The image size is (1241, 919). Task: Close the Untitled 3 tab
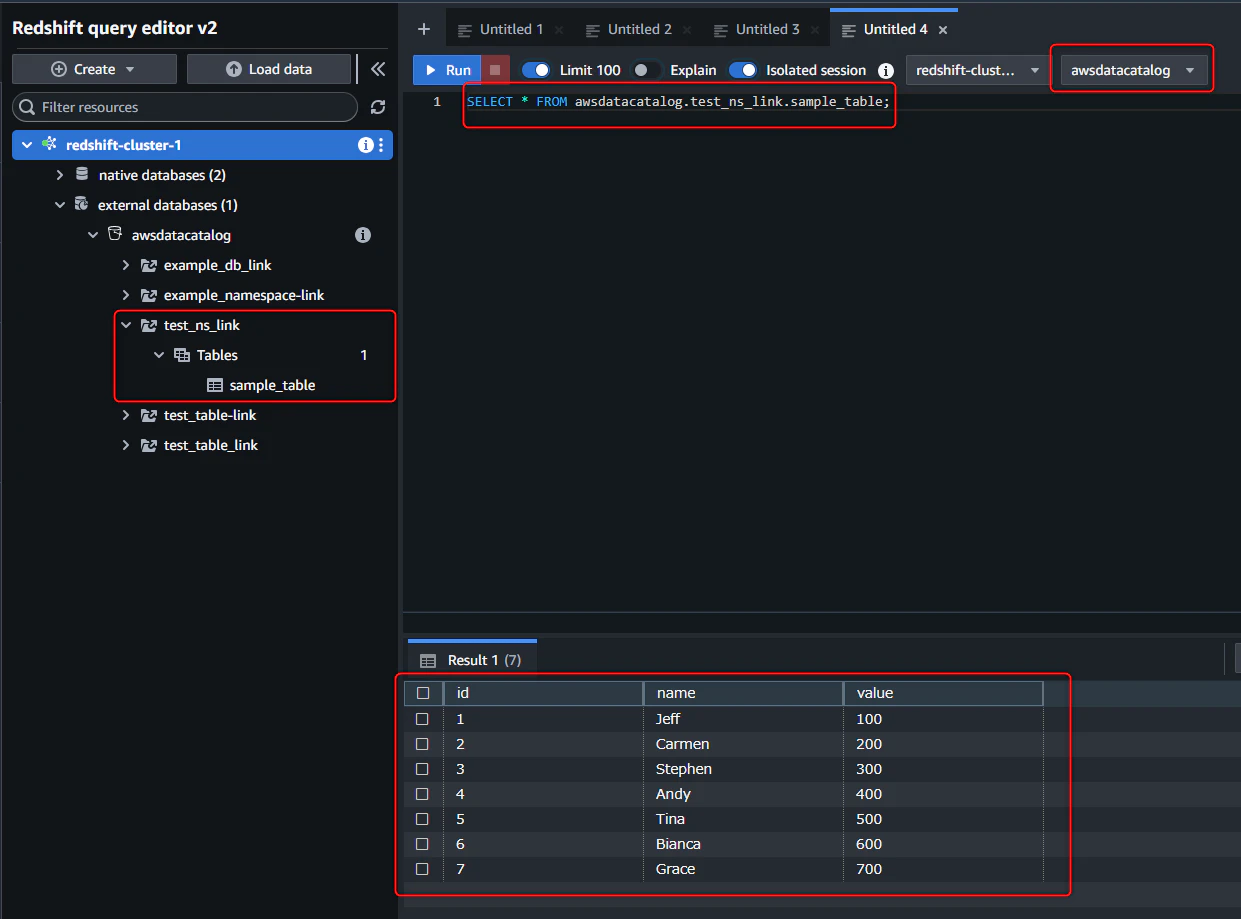pos(815,30)
